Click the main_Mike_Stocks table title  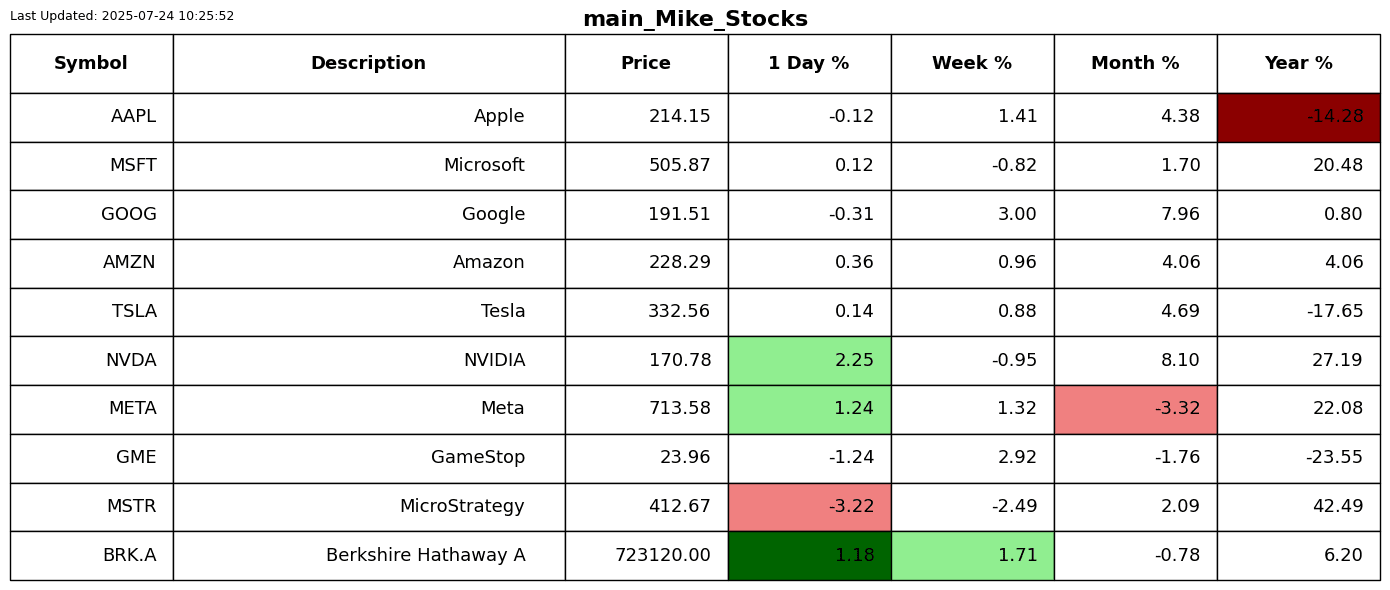pos(695,19)
